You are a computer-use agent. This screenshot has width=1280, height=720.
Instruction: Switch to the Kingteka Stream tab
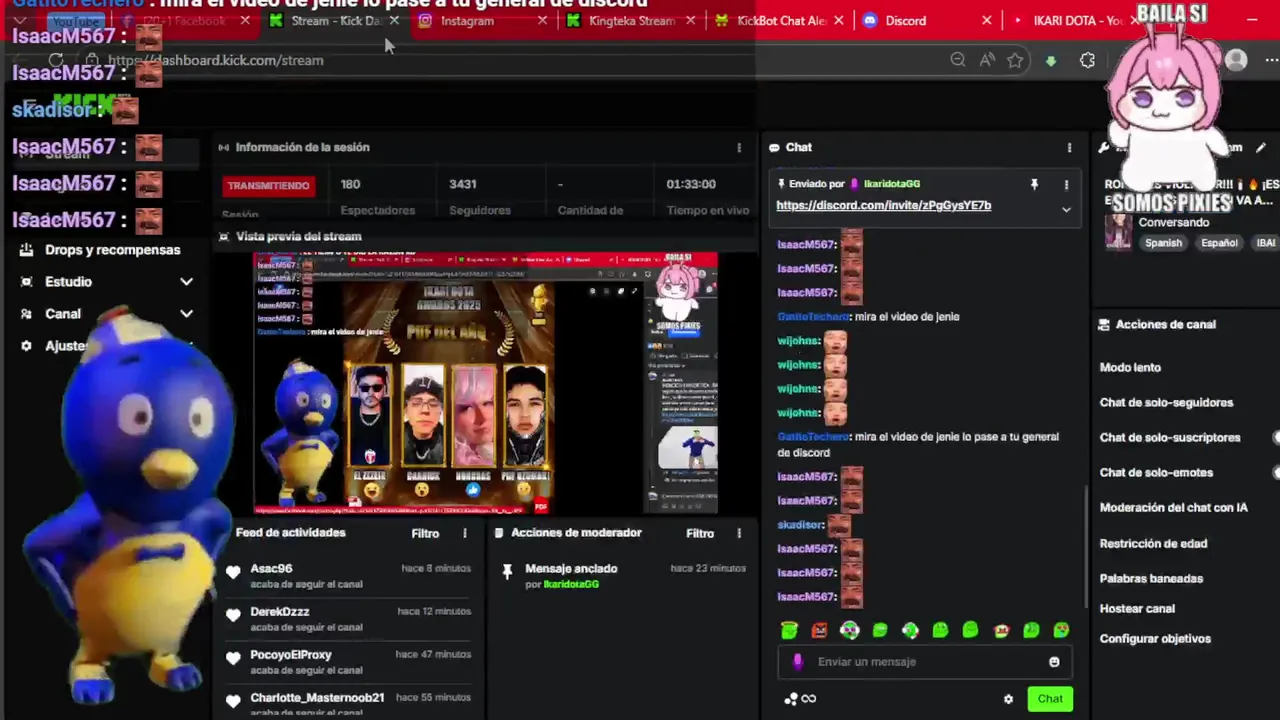pyautogui.click(x=632, y=20)
